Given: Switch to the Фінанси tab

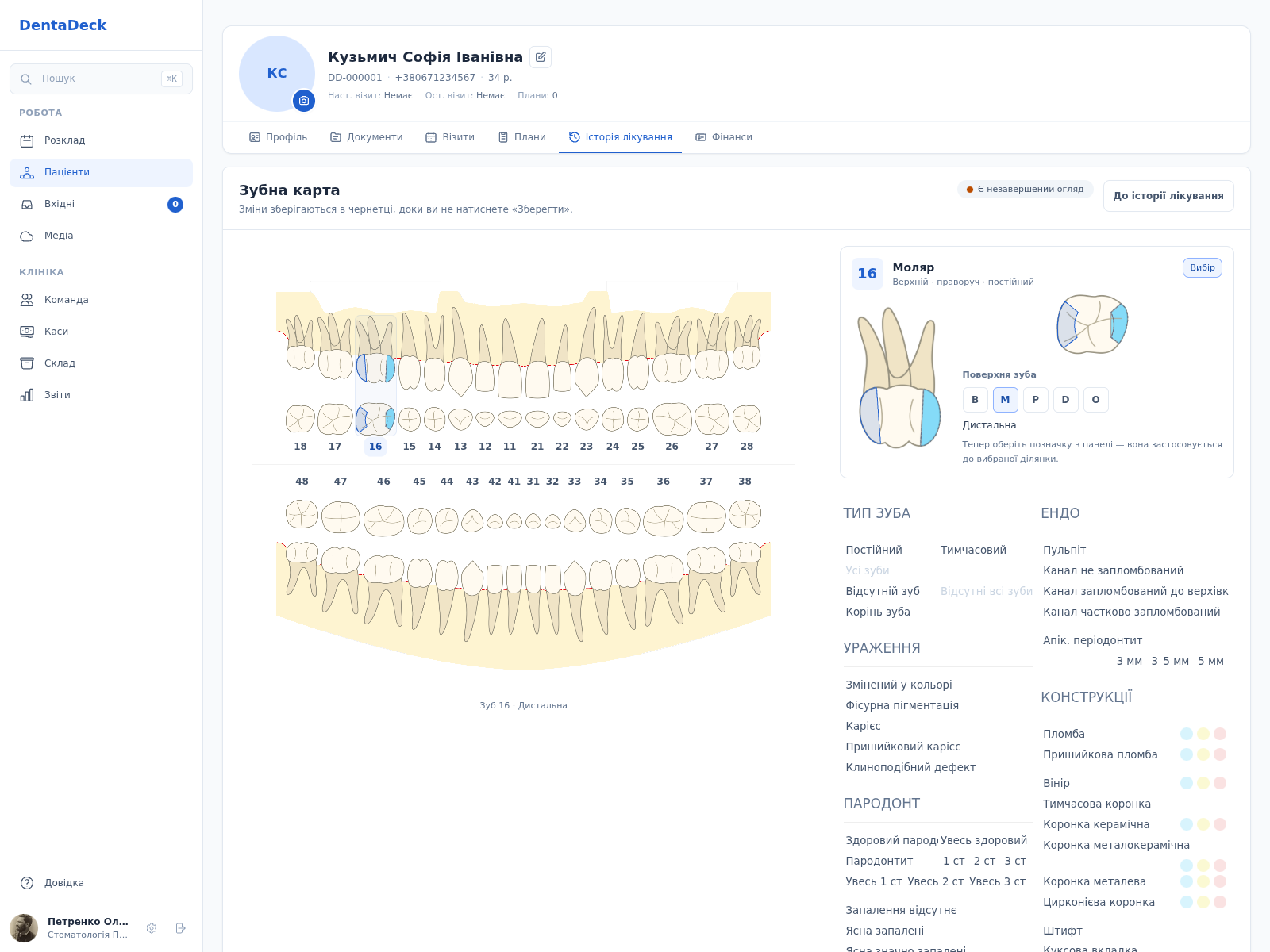Looking at the screenshot, I should point(724,137).
